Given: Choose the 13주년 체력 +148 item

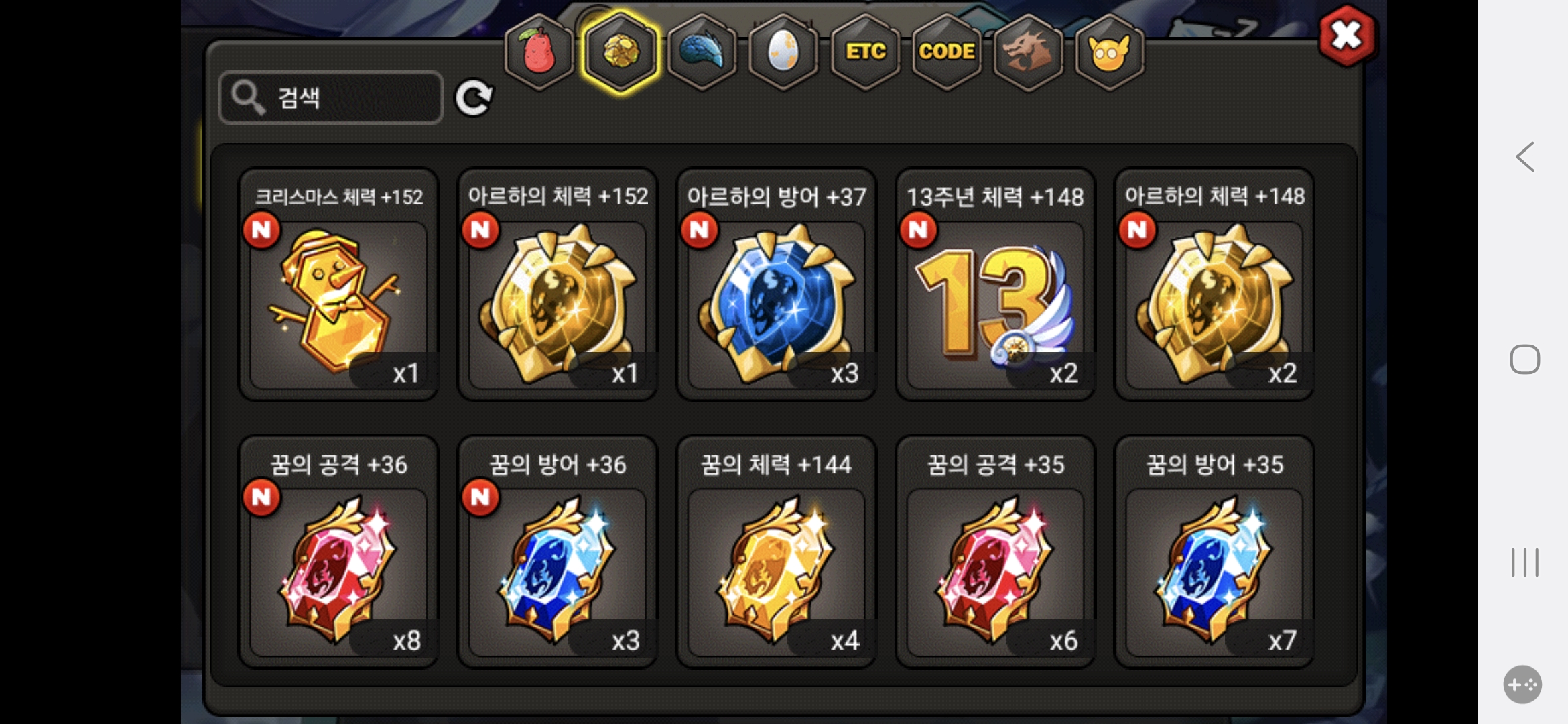Looking at the screenshot, I should point(996,284).
